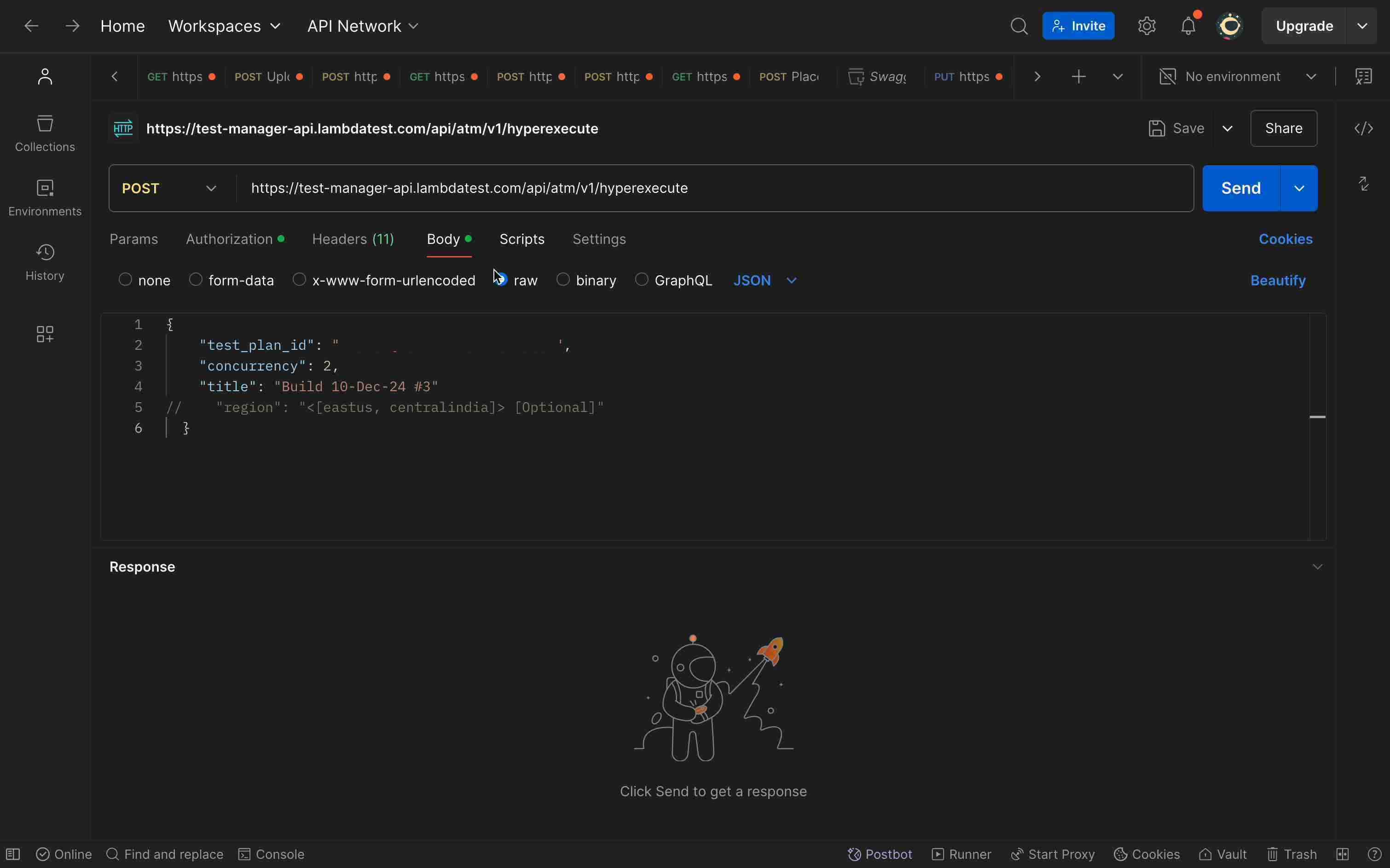Viewport: 1390px width, 868px height.
Task: Open History in the sidebar
Action: 45,262
